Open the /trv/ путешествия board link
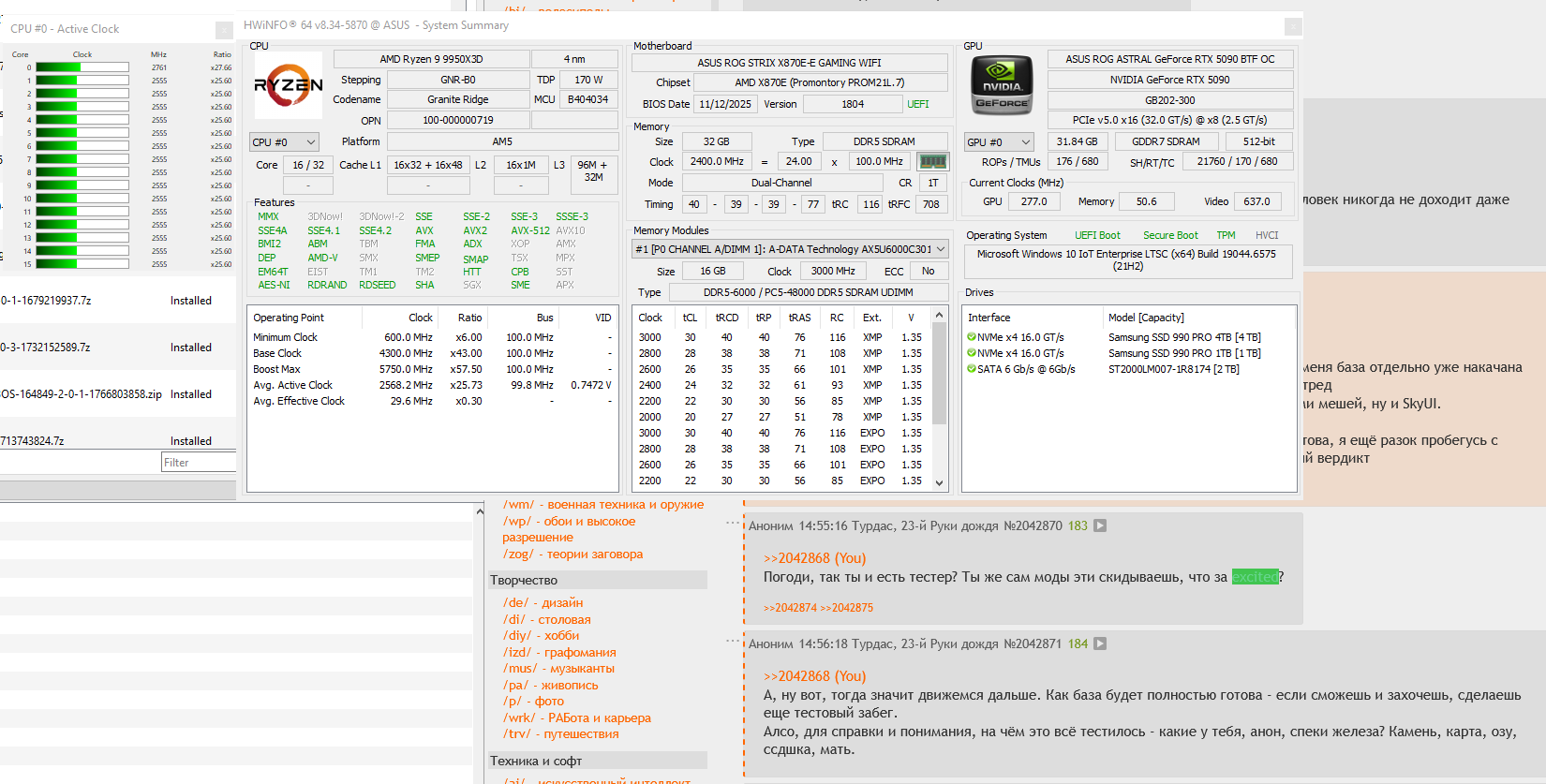Image resolution: width=1546 pixels, height=784 pixels. [x=560, y=734]
